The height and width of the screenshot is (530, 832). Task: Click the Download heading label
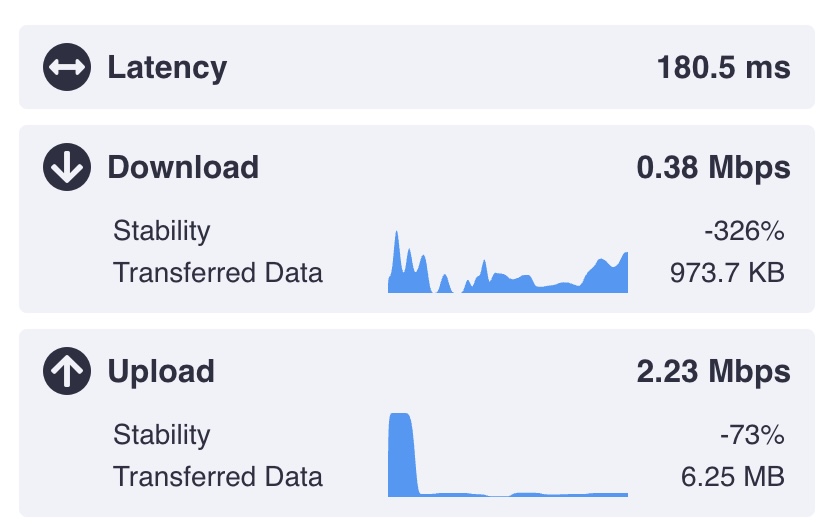click(183, 167)
